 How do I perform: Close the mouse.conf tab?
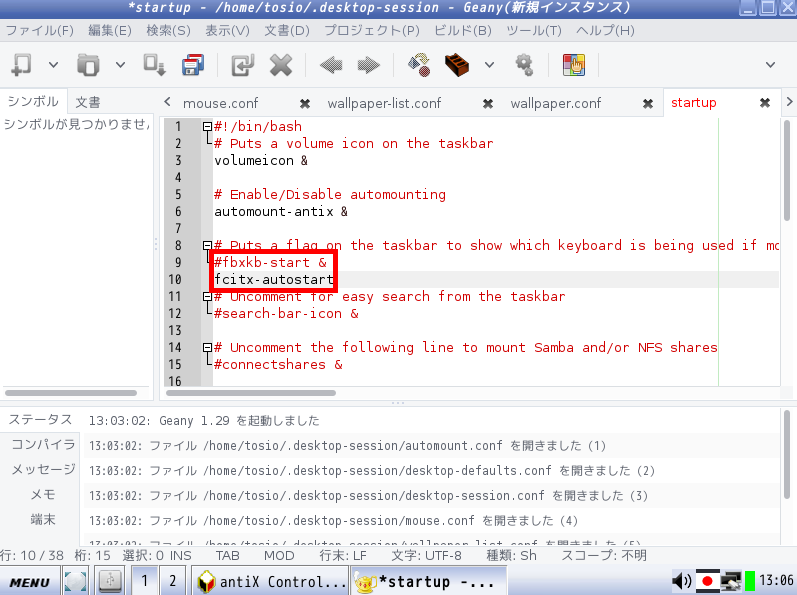click(304, 104)
